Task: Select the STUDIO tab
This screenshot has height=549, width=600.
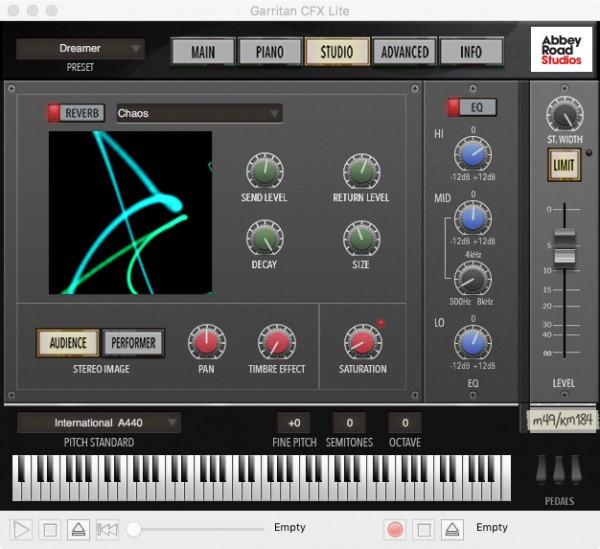Action: pyautogui.click(x=337, y=52)
